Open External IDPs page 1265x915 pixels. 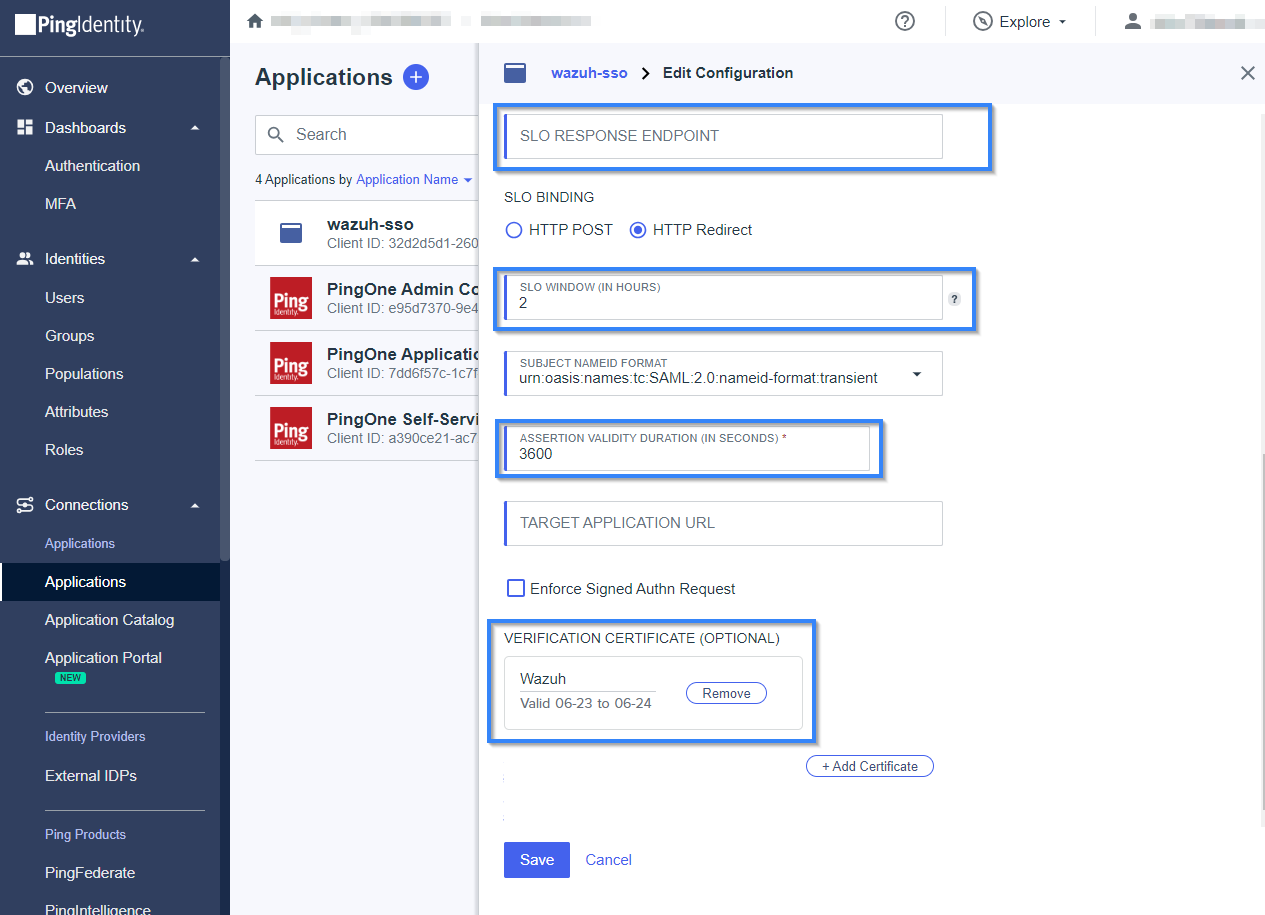pyautogui.click(x=91, y=776)
